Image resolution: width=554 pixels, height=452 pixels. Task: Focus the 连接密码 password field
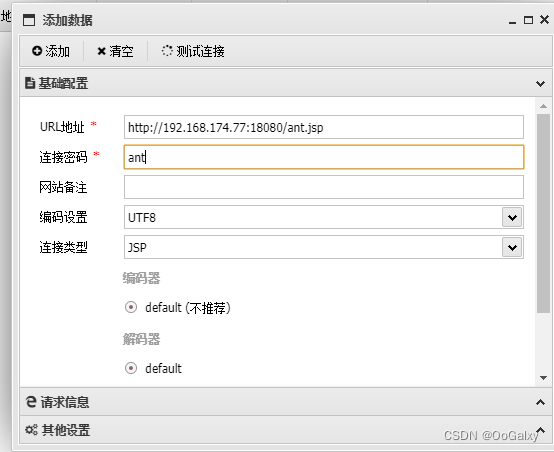point(324,157)
